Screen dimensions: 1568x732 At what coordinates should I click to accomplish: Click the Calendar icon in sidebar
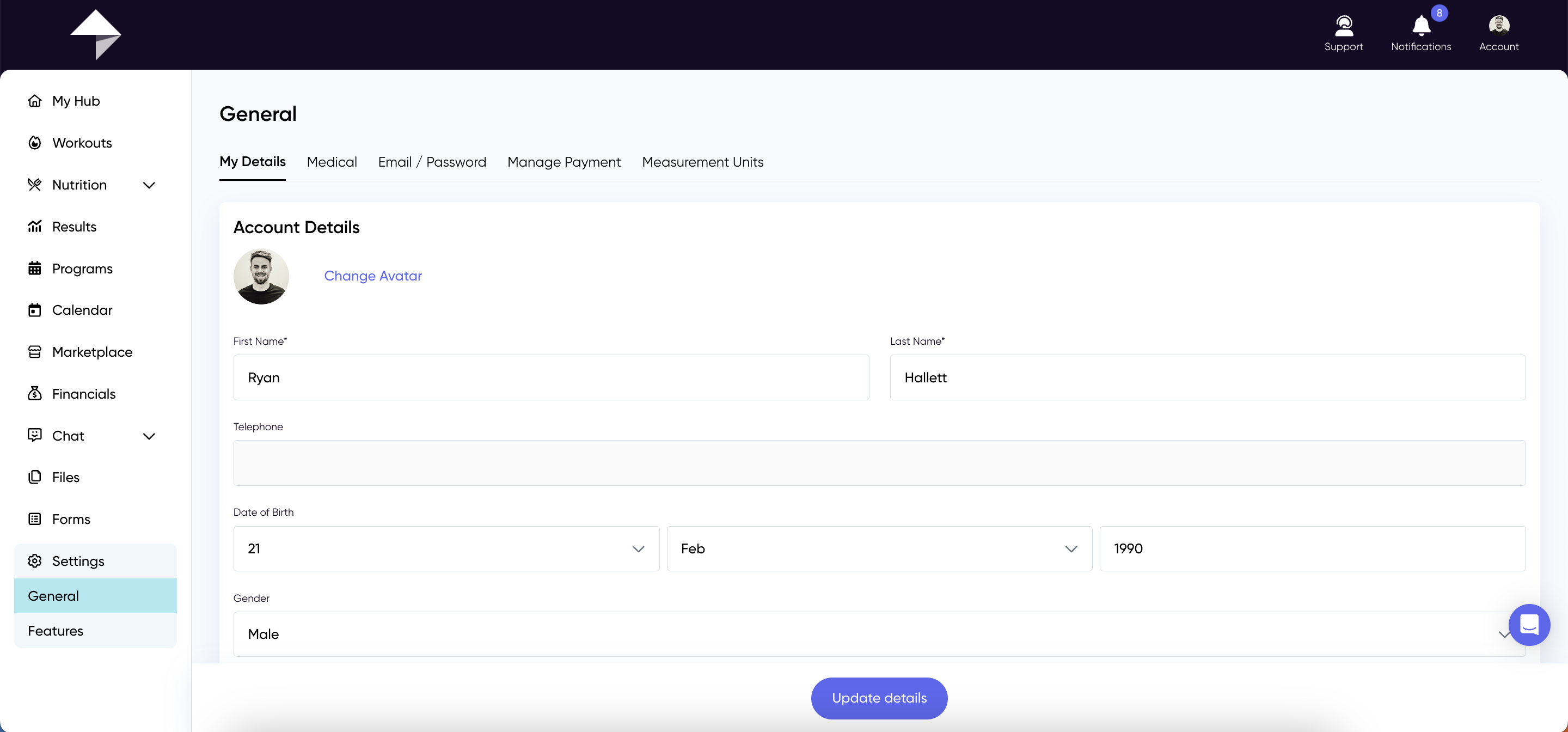35,310
